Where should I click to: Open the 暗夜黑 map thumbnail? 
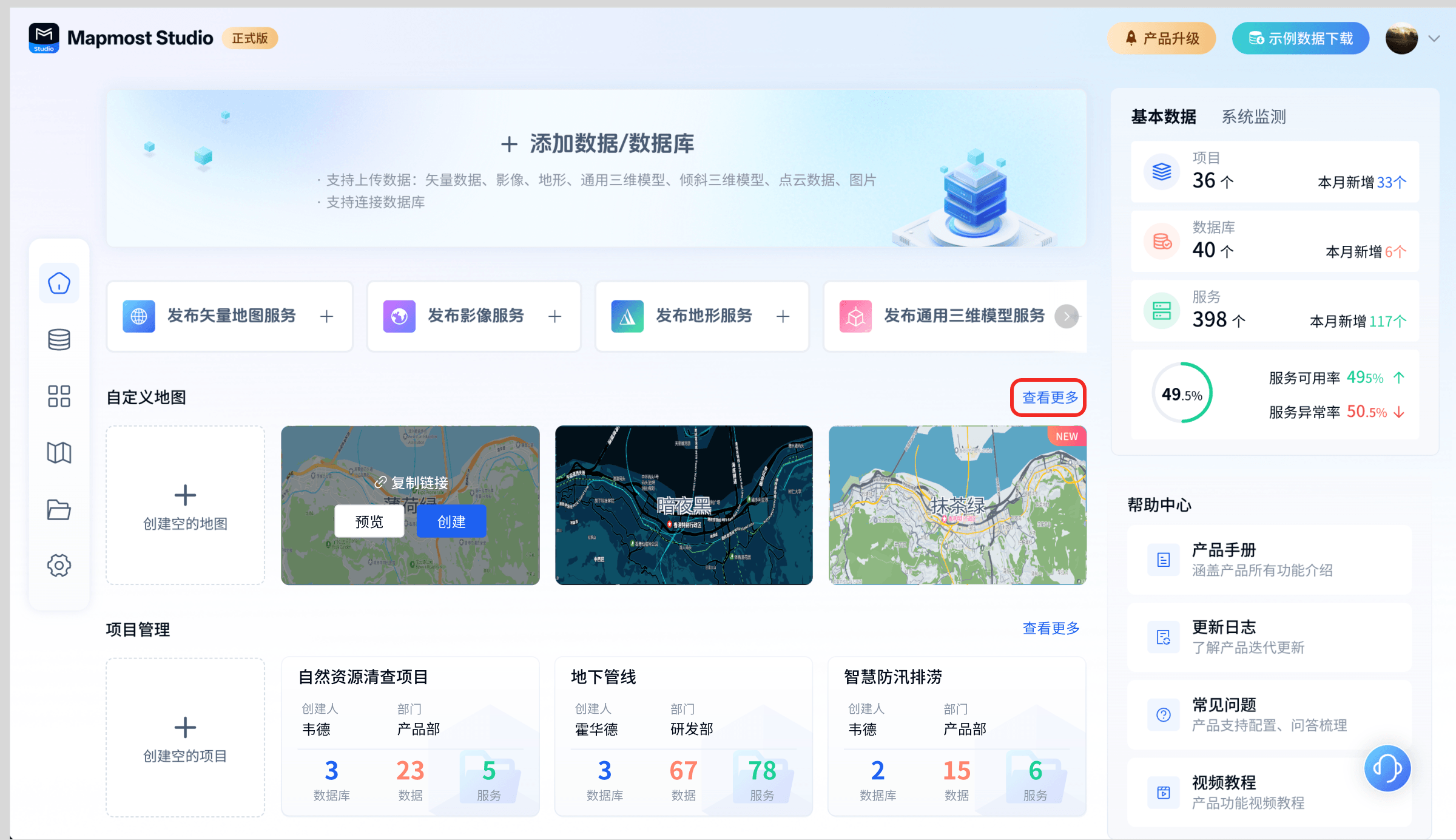tap(684, 505)
